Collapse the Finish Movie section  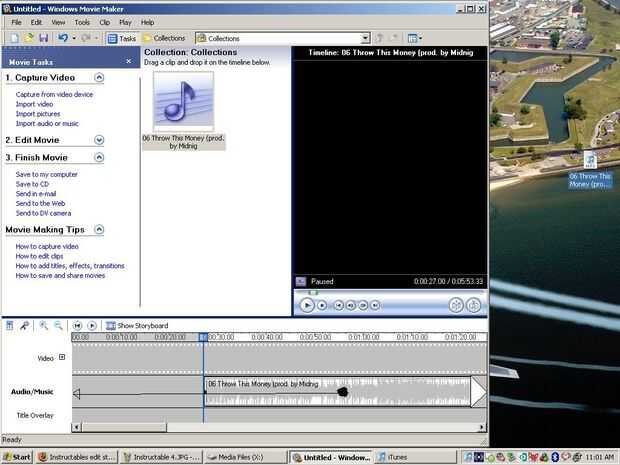coord(99,157)
